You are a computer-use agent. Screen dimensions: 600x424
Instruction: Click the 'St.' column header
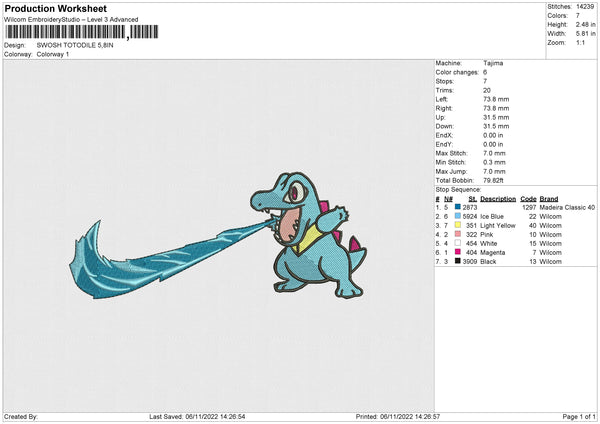473,199
